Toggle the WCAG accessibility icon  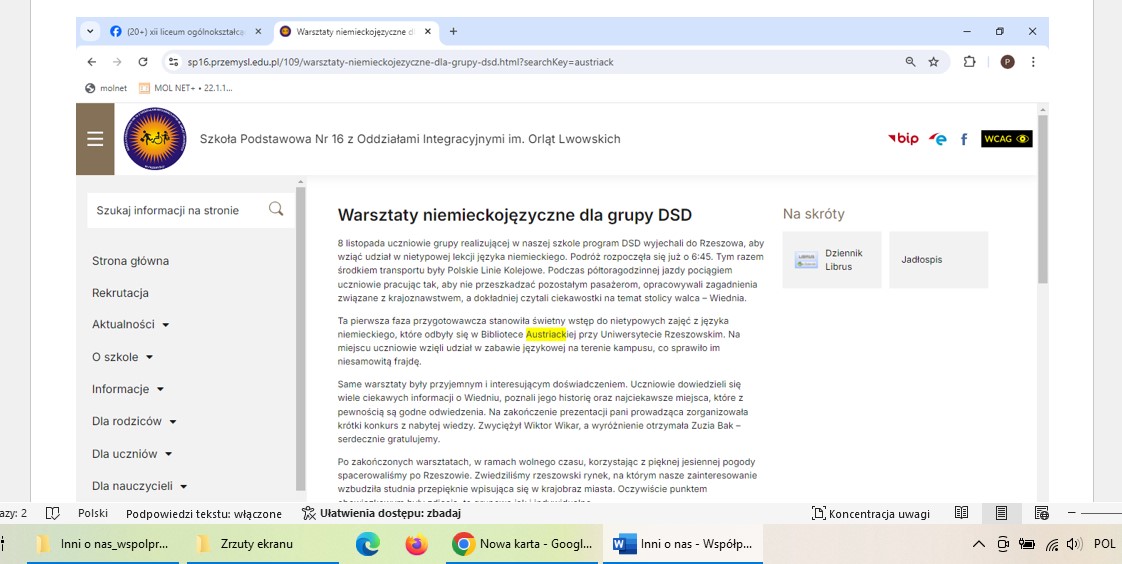pos(1006,139)
